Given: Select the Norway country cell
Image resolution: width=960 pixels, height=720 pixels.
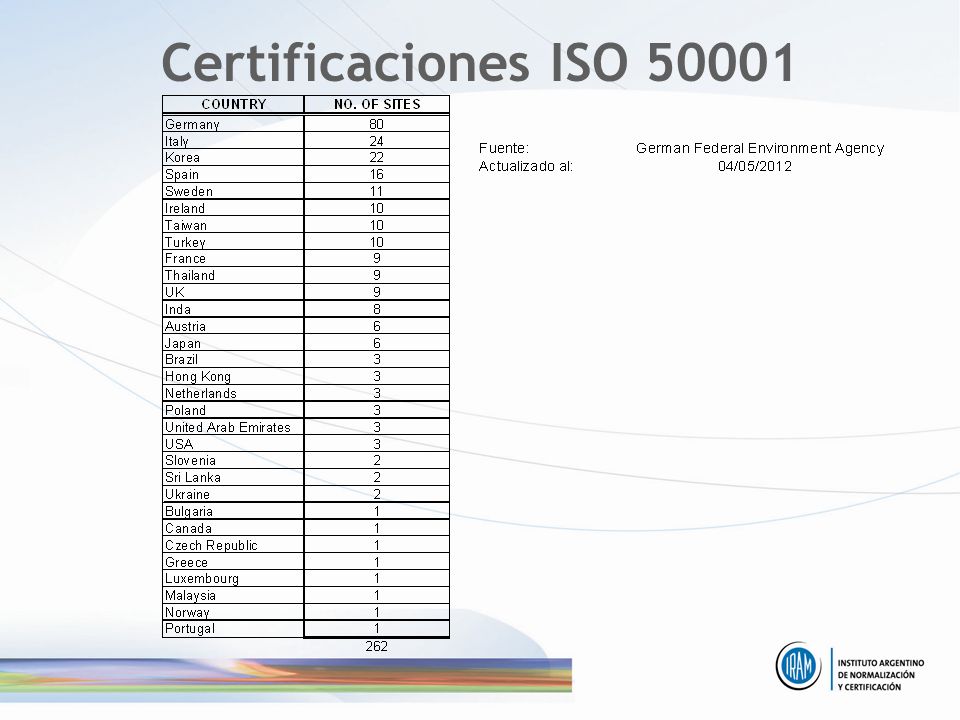Looking at the screenshot, I should click(233, 612).
